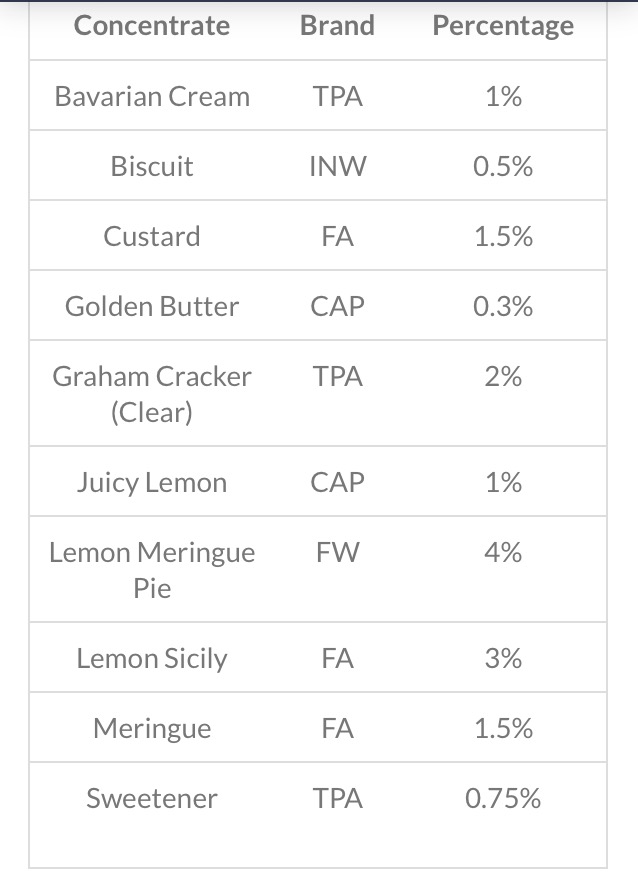Click the Concentrate column header
The width and height of the screenshot is (638, 879).
(153, 26)
